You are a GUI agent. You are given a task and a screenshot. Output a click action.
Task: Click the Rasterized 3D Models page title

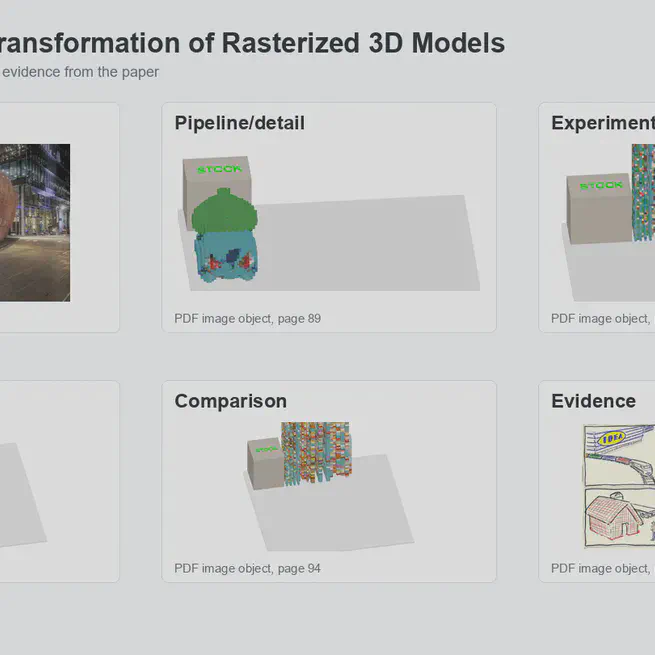coord(252,43)
